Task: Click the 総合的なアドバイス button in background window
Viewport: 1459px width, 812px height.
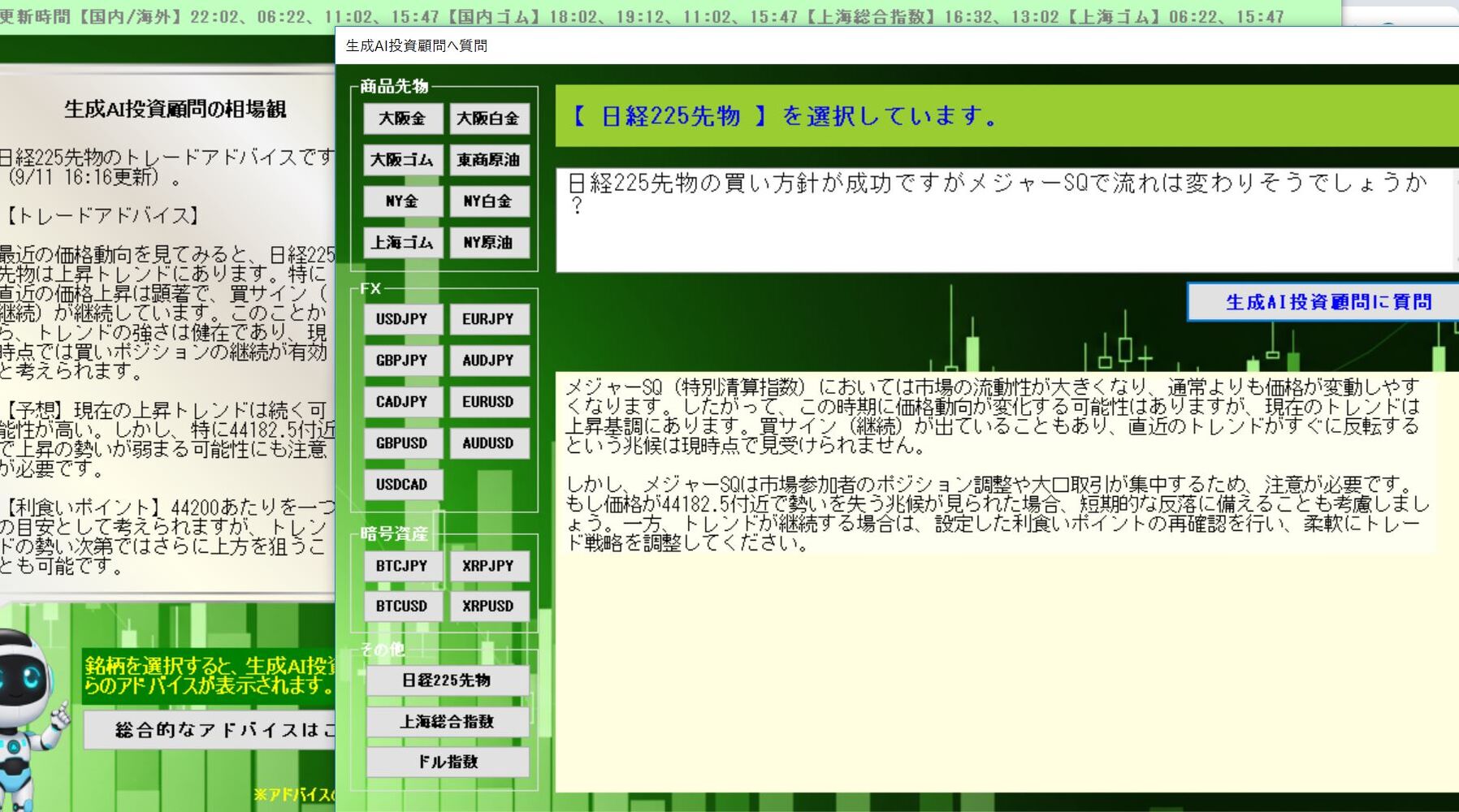Action: [210, 730]
